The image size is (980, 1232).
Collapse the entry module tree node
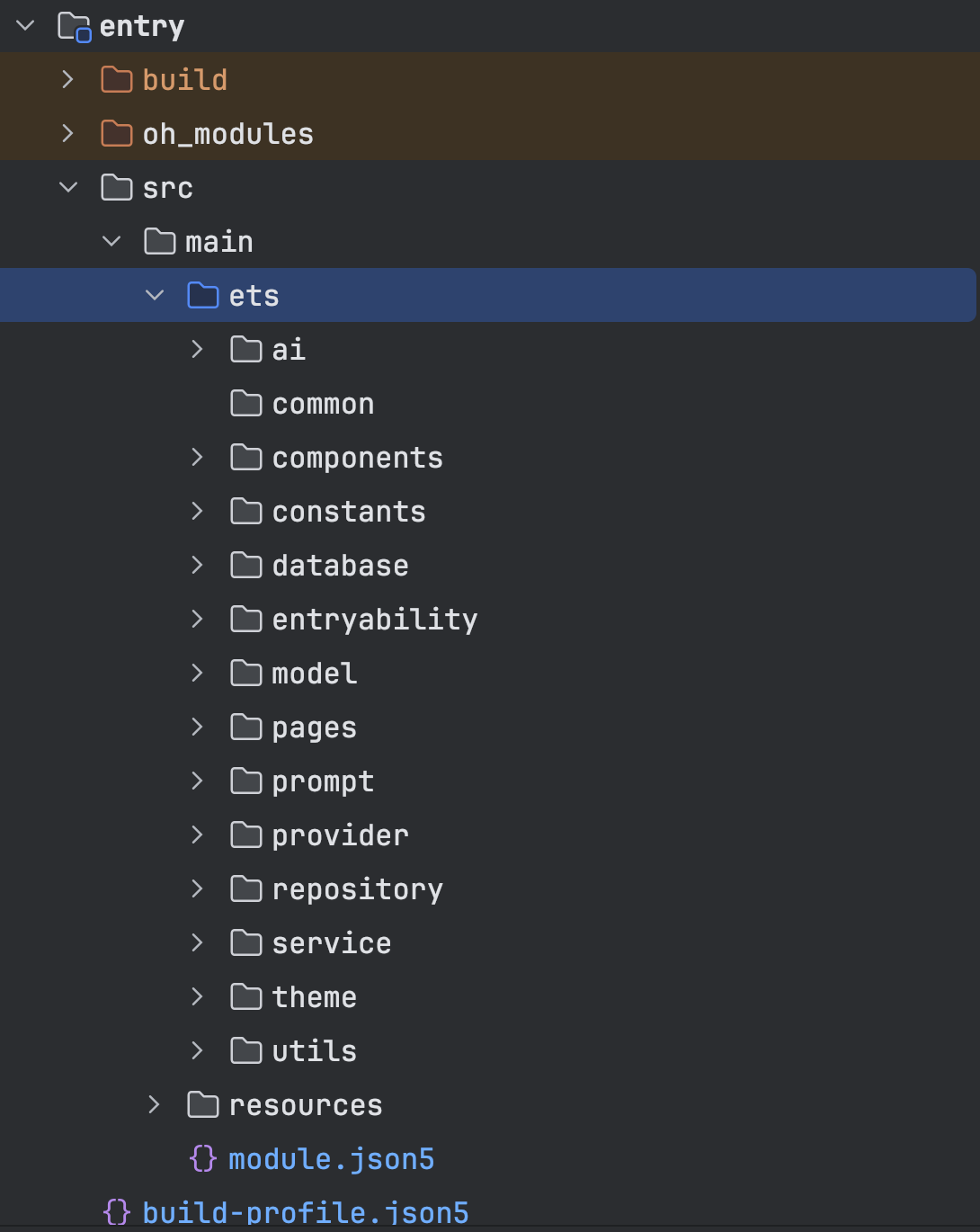coord(25,26)
